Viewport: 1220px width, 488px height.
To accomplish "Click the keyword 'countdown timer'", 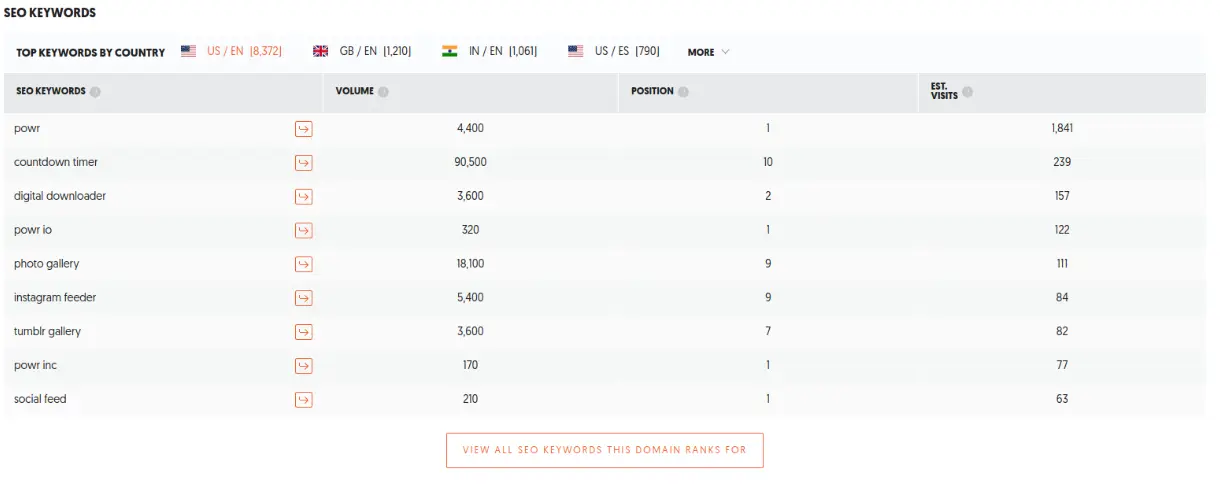I will click(56, 162).
